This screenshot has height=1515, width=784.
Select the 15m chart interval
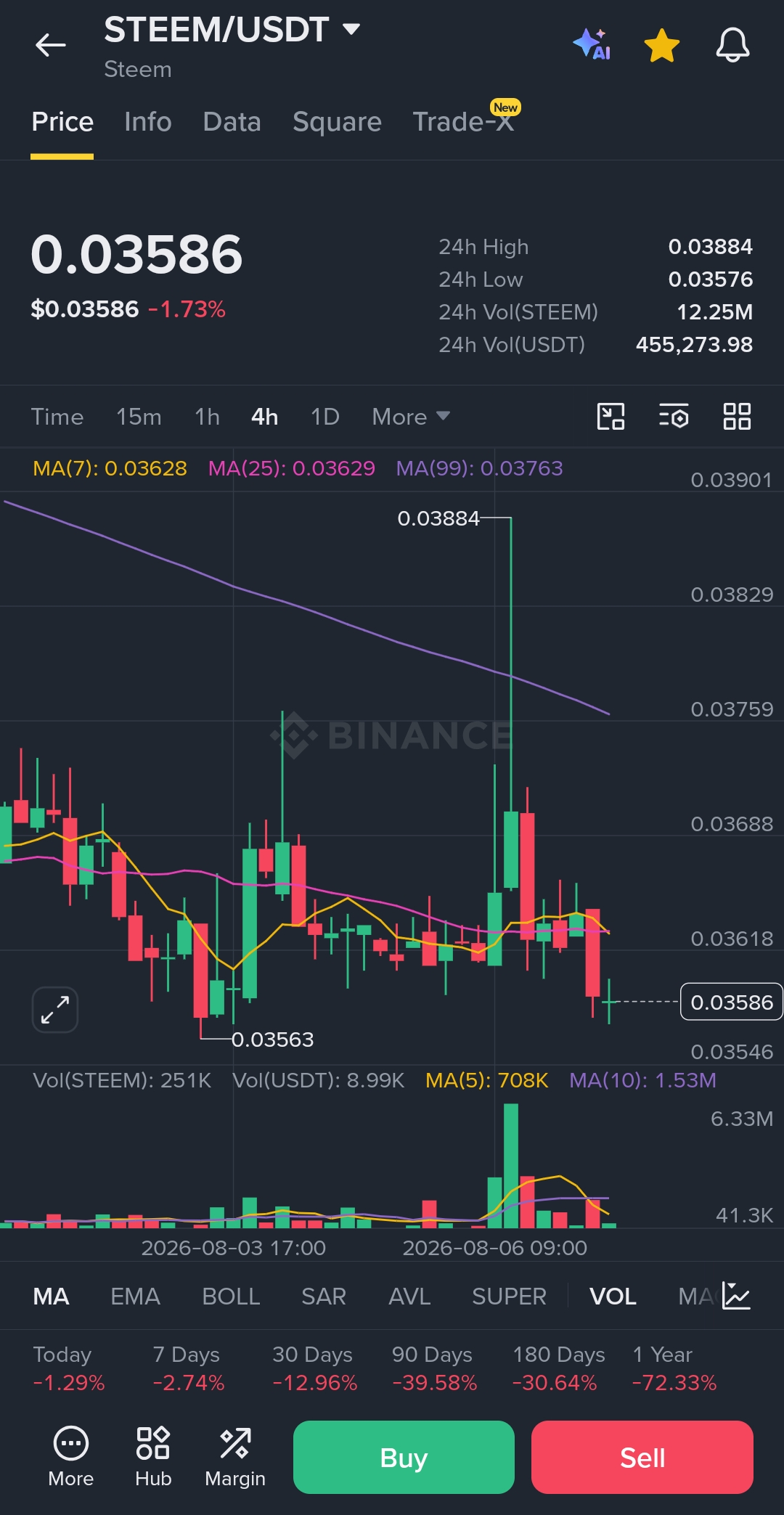click(139, 417)
